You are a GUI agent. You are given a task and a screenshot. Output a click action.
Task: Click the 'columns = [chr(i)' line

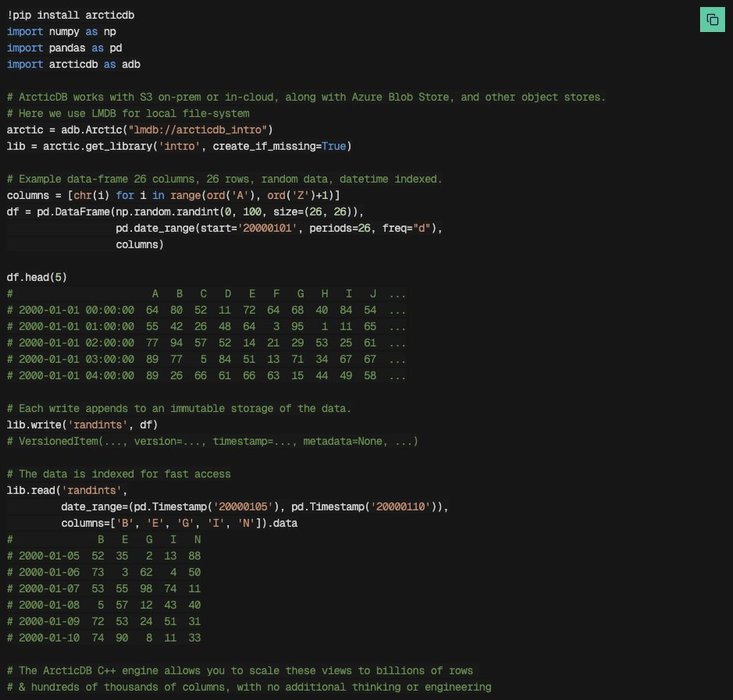tap(173, 195)
